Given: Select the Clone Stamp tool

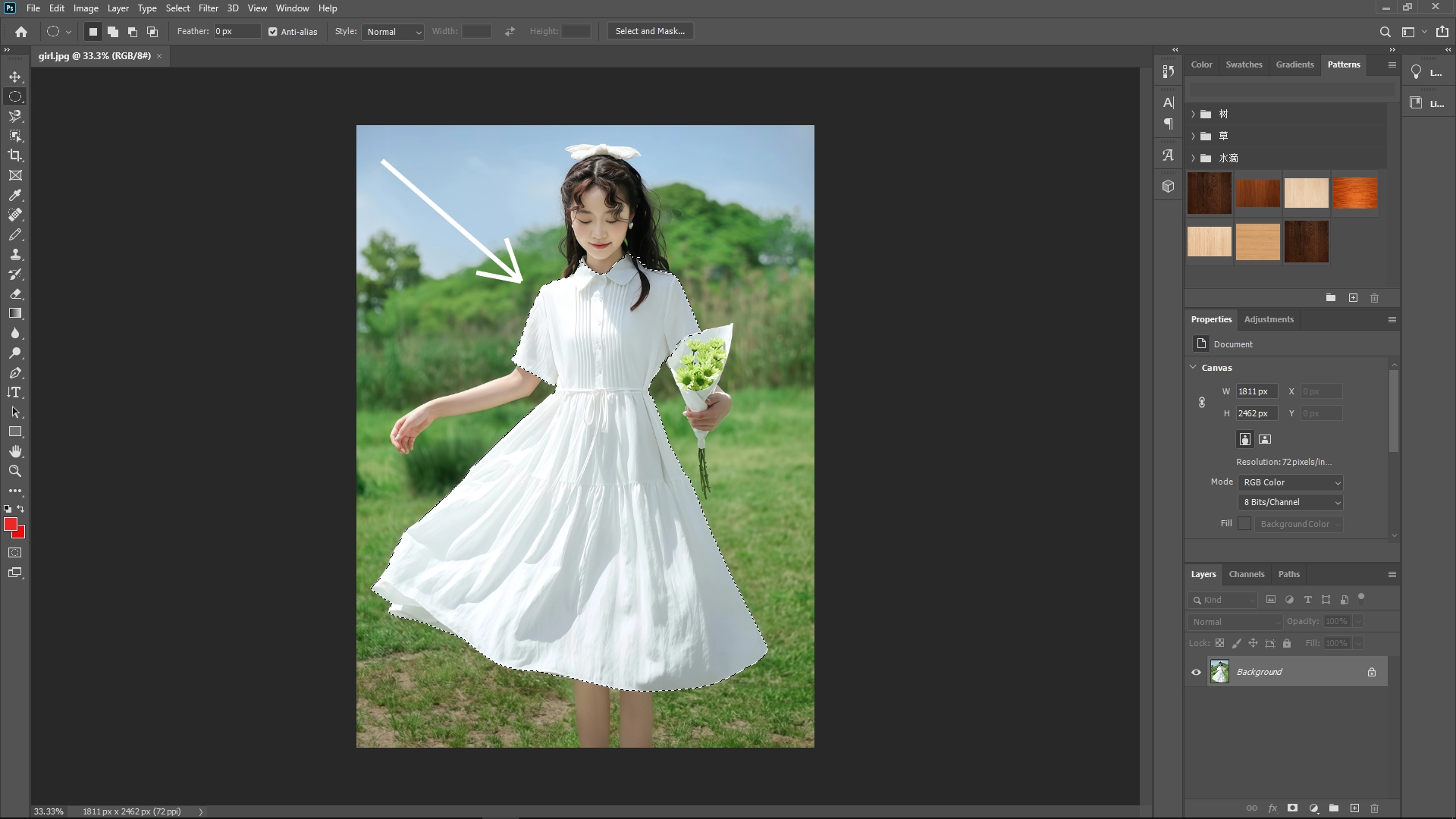Looking at the screenshot, I should pos(15,255).
